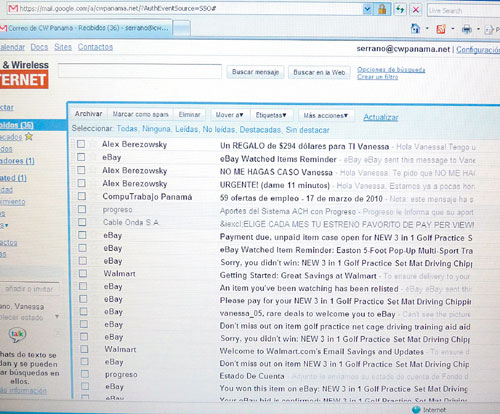Viewport: 500px width, 414px height.
Task: Open email You won this item on eBay
Action: pos(343,389)
